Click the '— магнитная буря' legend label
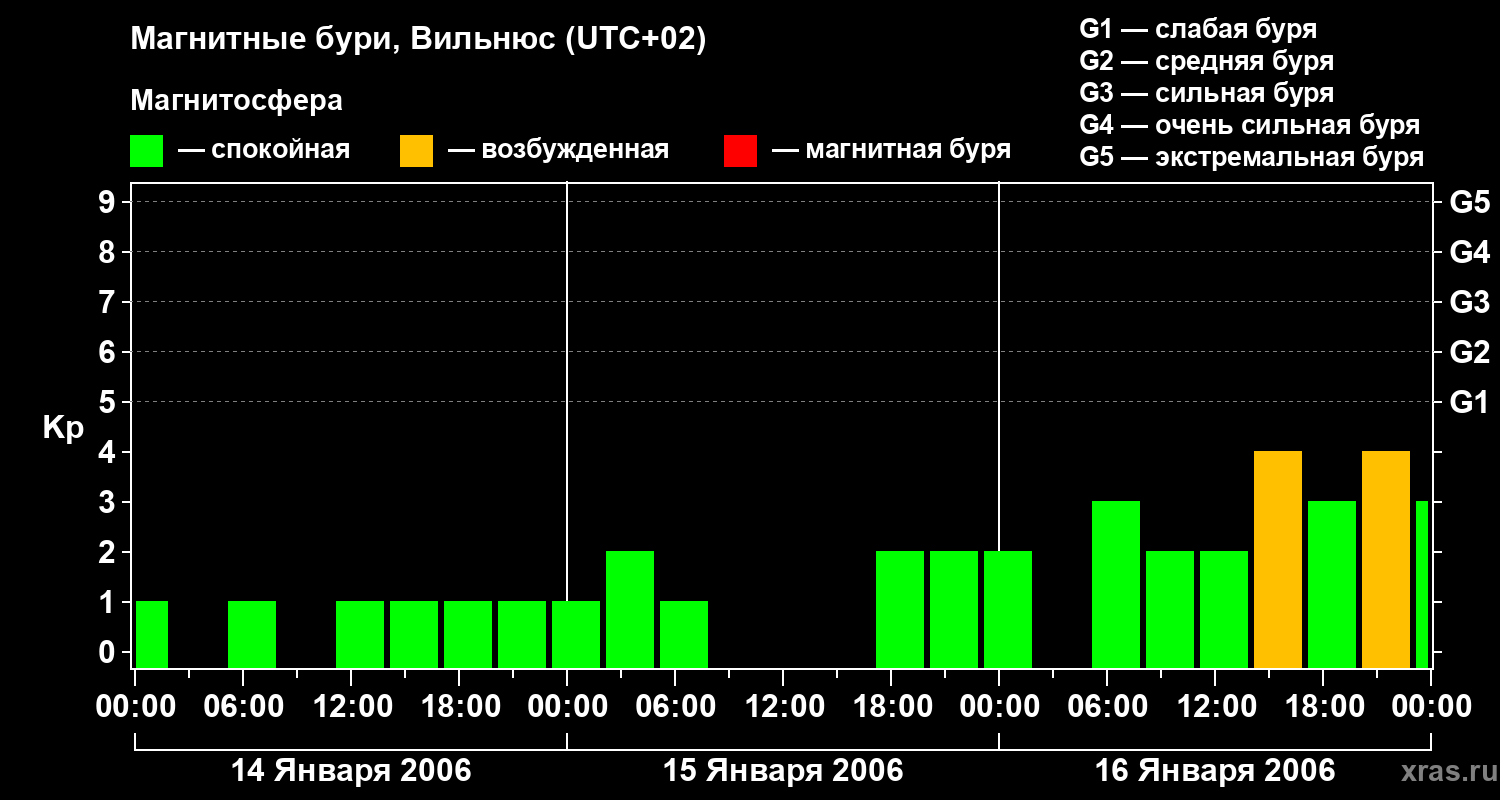 point(892,151)
